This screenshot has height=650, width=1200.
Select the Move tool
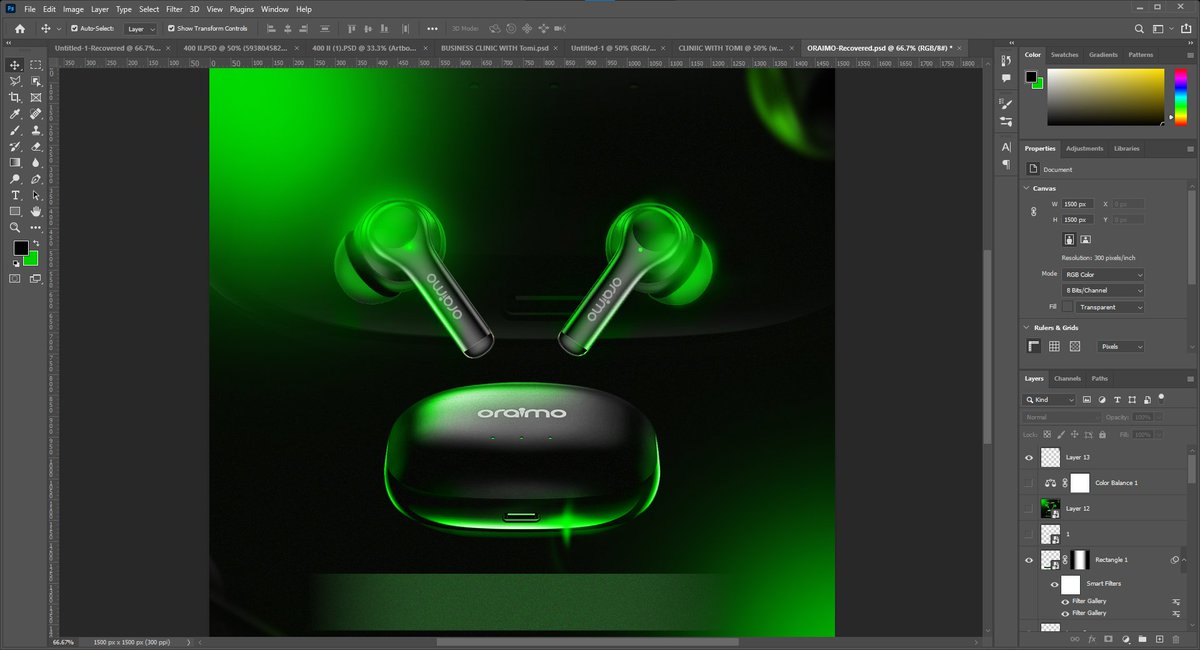pos(15,64)
